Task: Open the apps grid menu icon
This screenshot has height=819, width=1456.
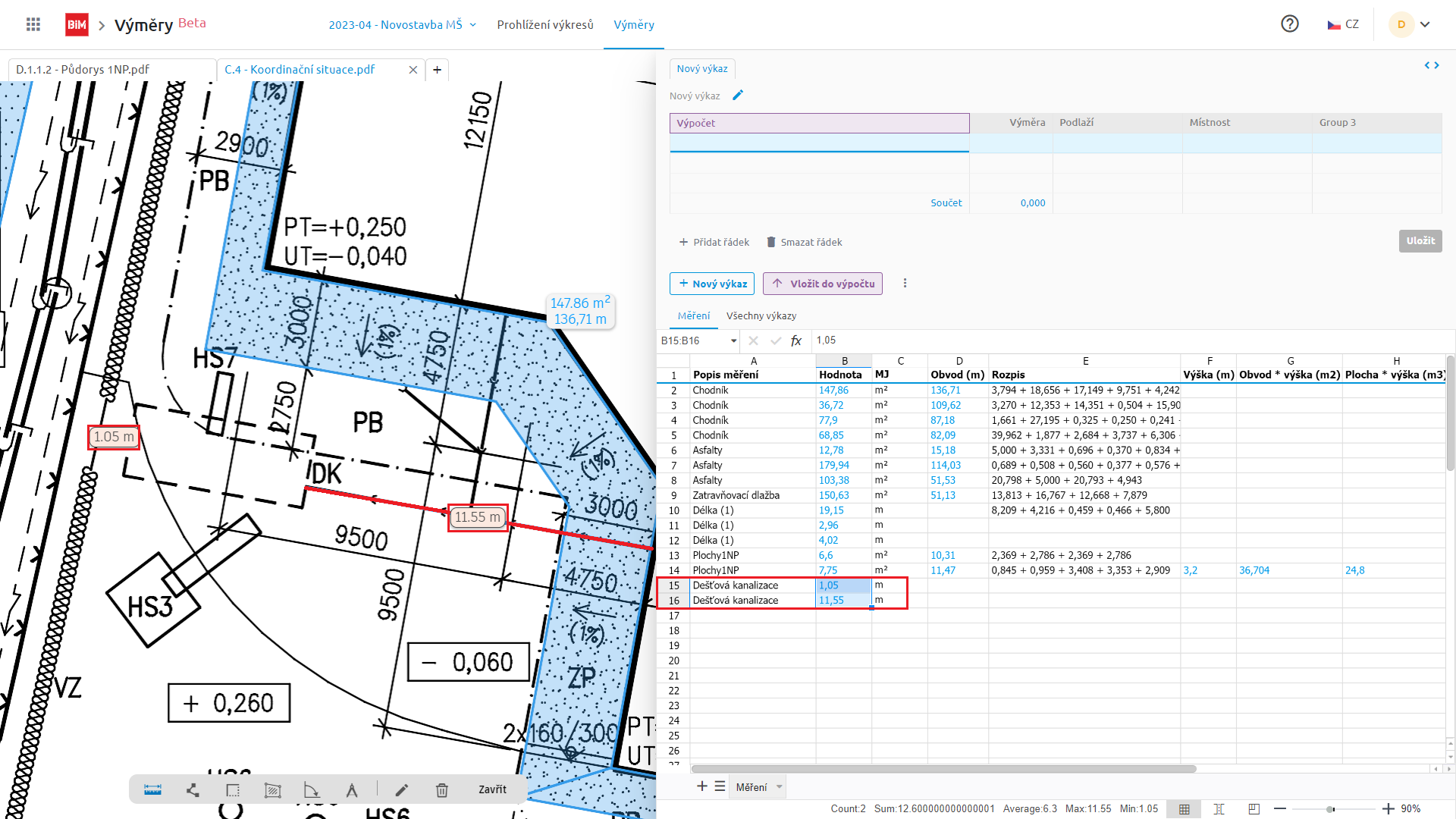Action: [x=33, y=24]
